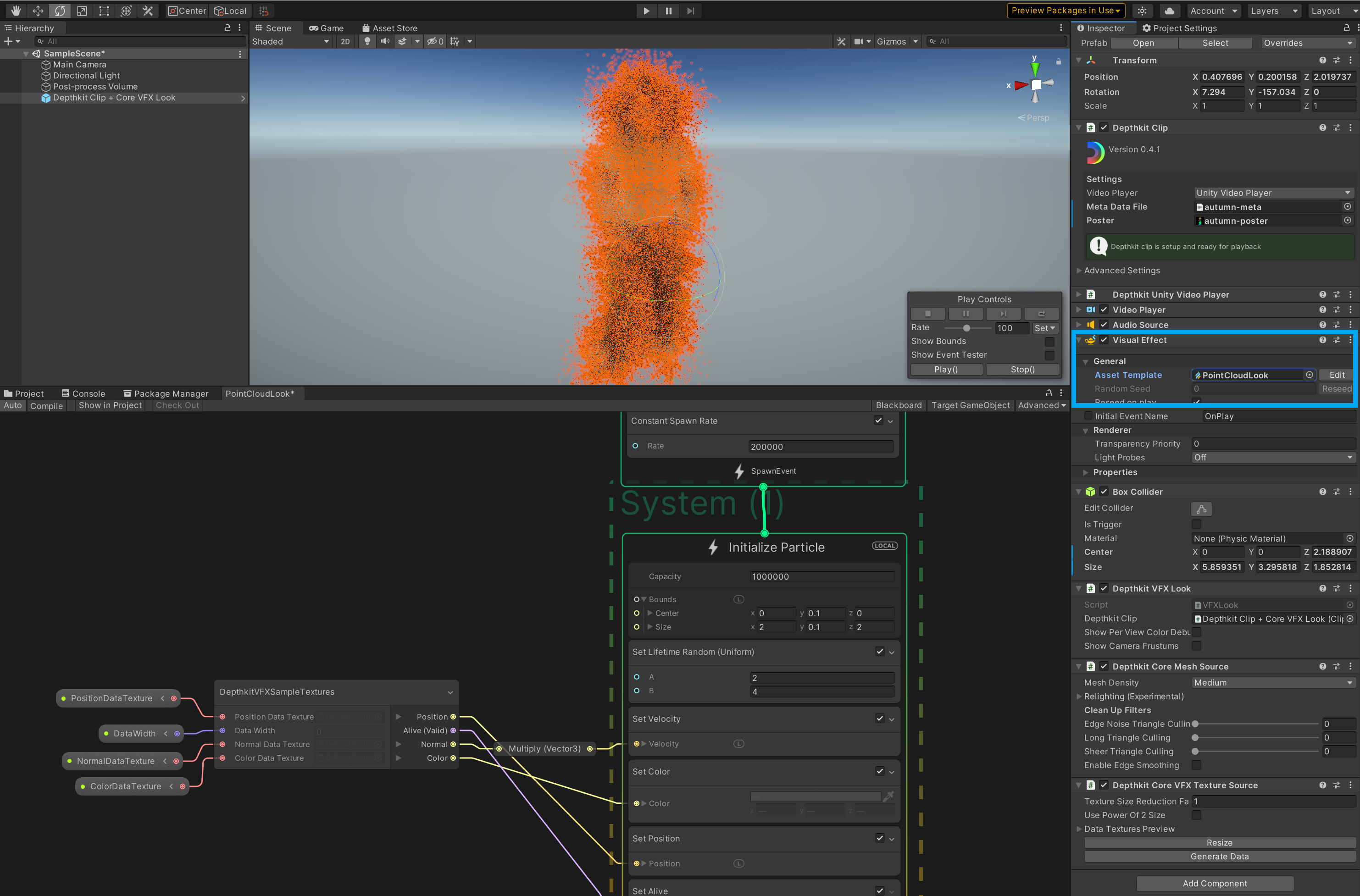
Task: Open the Shaded draw mode dropdown
Action: tap(291, 41)
